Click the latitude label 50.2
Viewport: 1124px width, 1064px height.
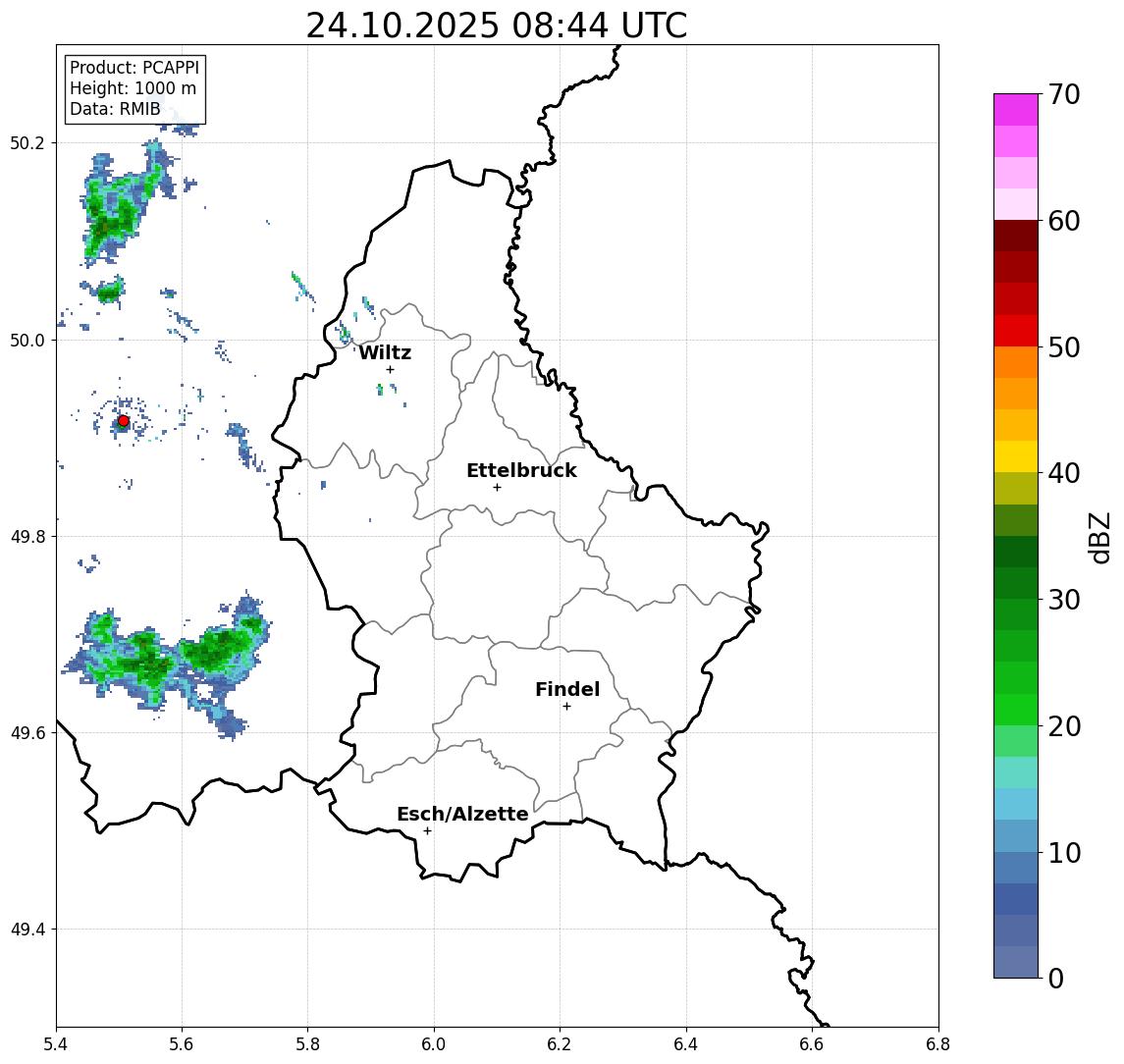[27, 142]
